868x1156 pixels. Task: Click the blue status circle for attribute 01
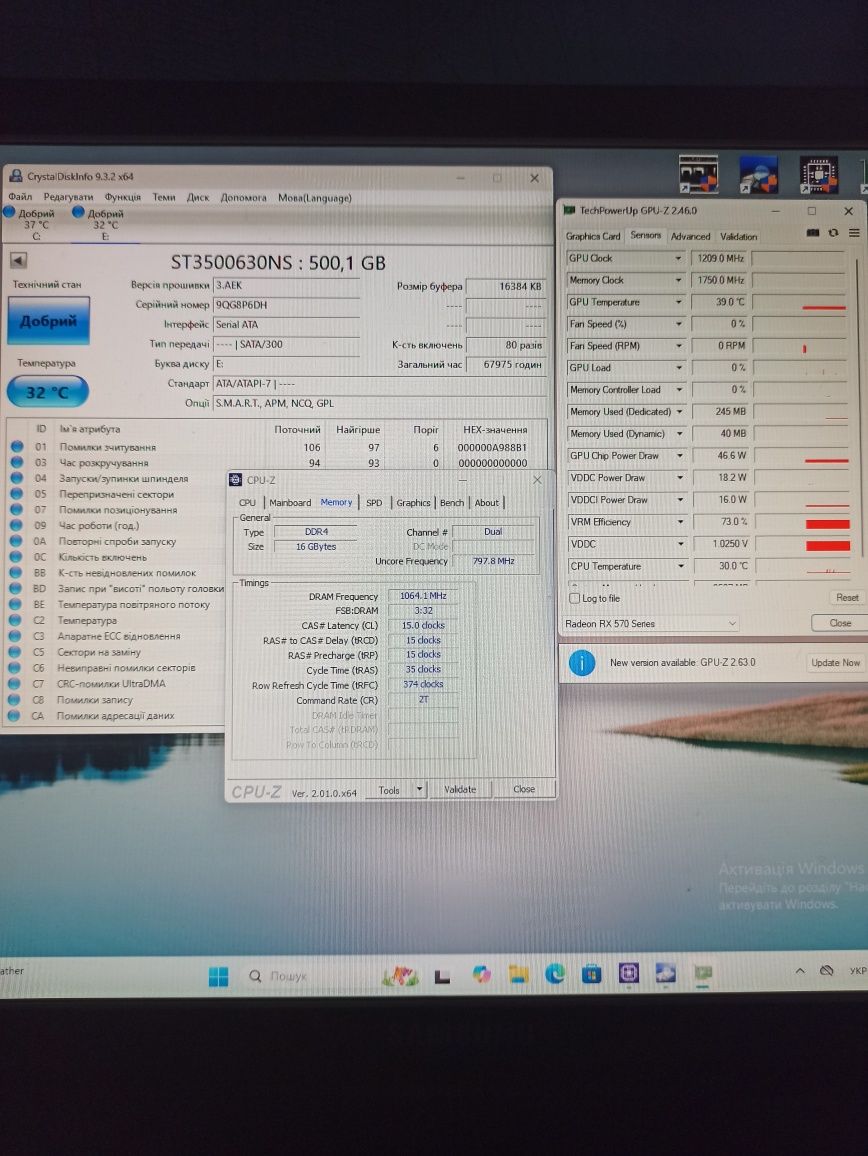pyautogui.click(x=17, y=447)
